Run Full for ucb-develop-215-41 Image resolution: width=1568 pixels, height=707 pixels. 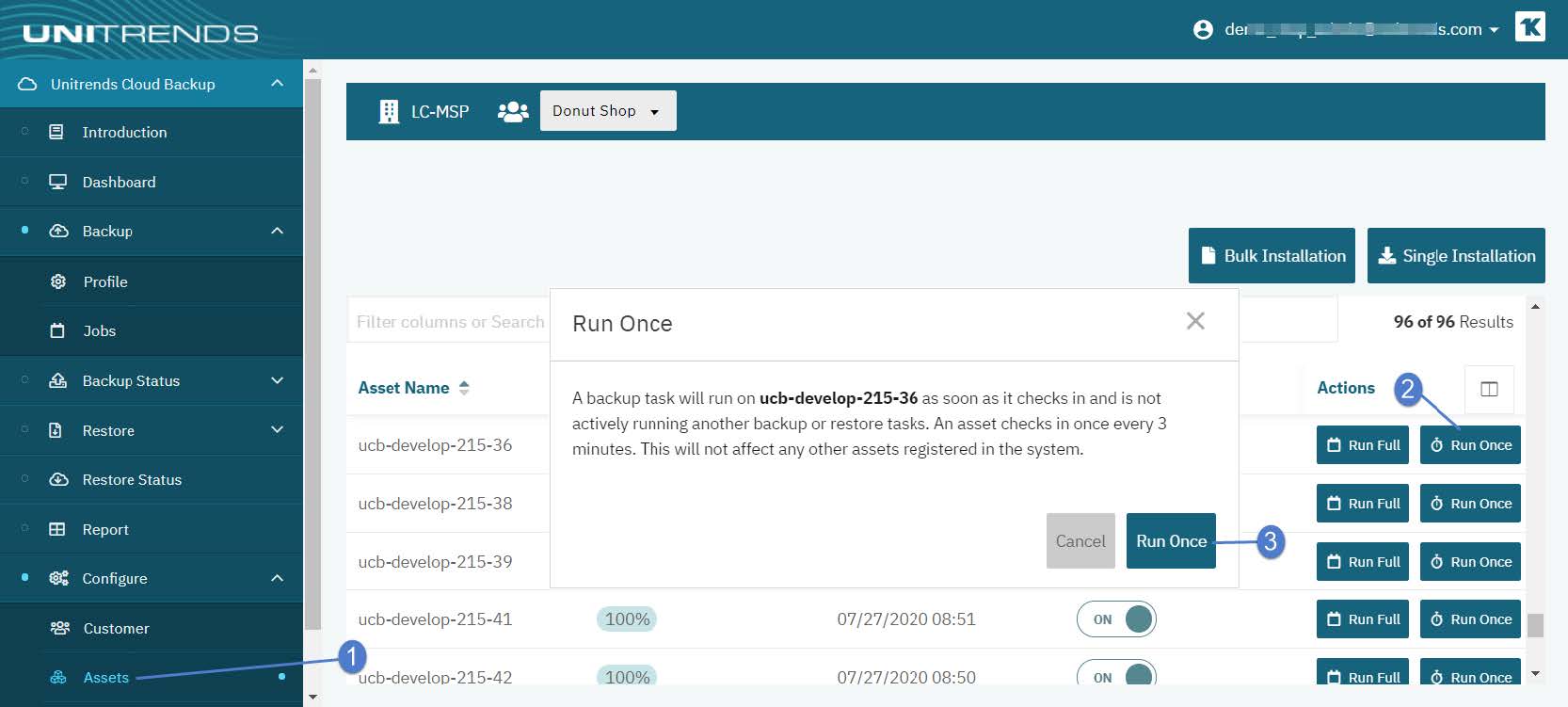1363,619
